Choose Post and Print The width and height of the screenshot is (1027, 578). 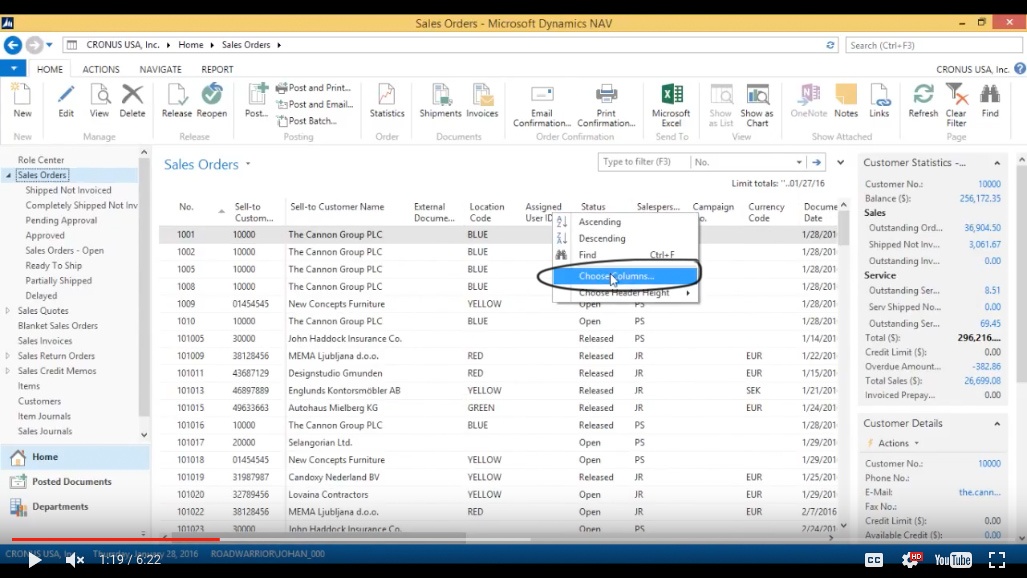click(314, 88)
